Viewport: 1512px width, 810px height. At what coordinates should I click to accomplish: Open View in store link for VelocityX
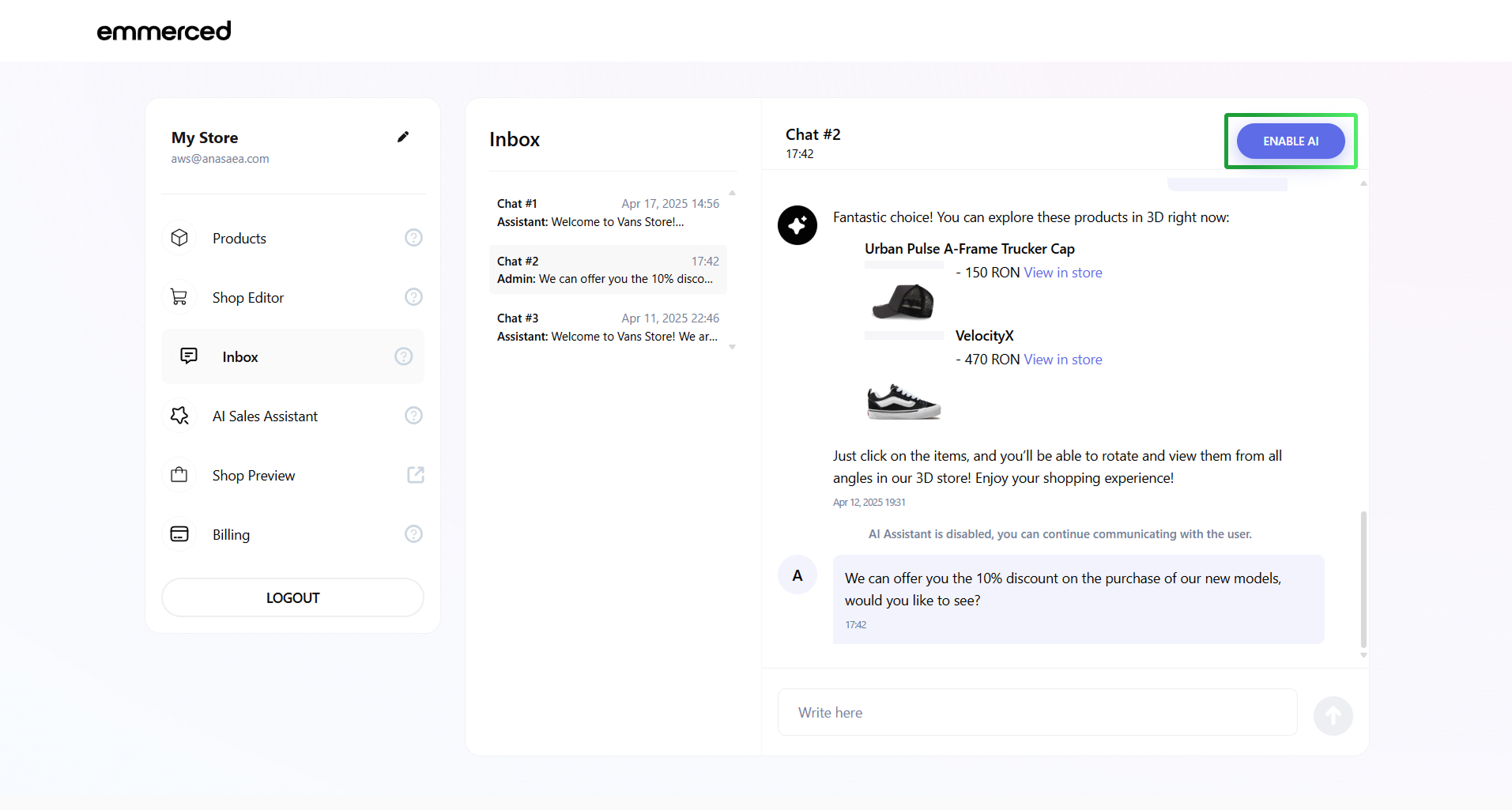[1062, 360]
